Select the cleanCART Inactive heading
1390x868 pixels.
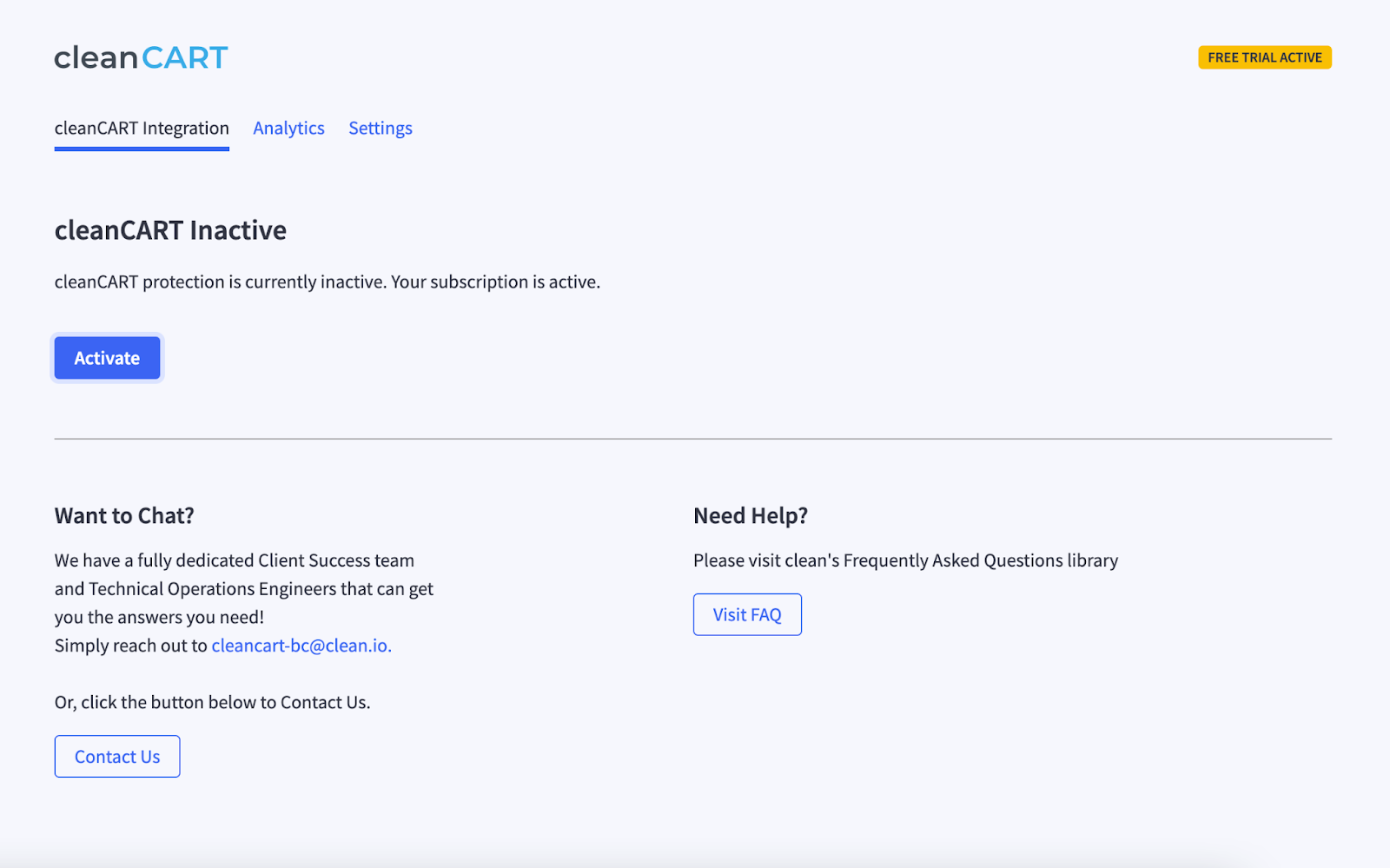[x=170, y=230]
